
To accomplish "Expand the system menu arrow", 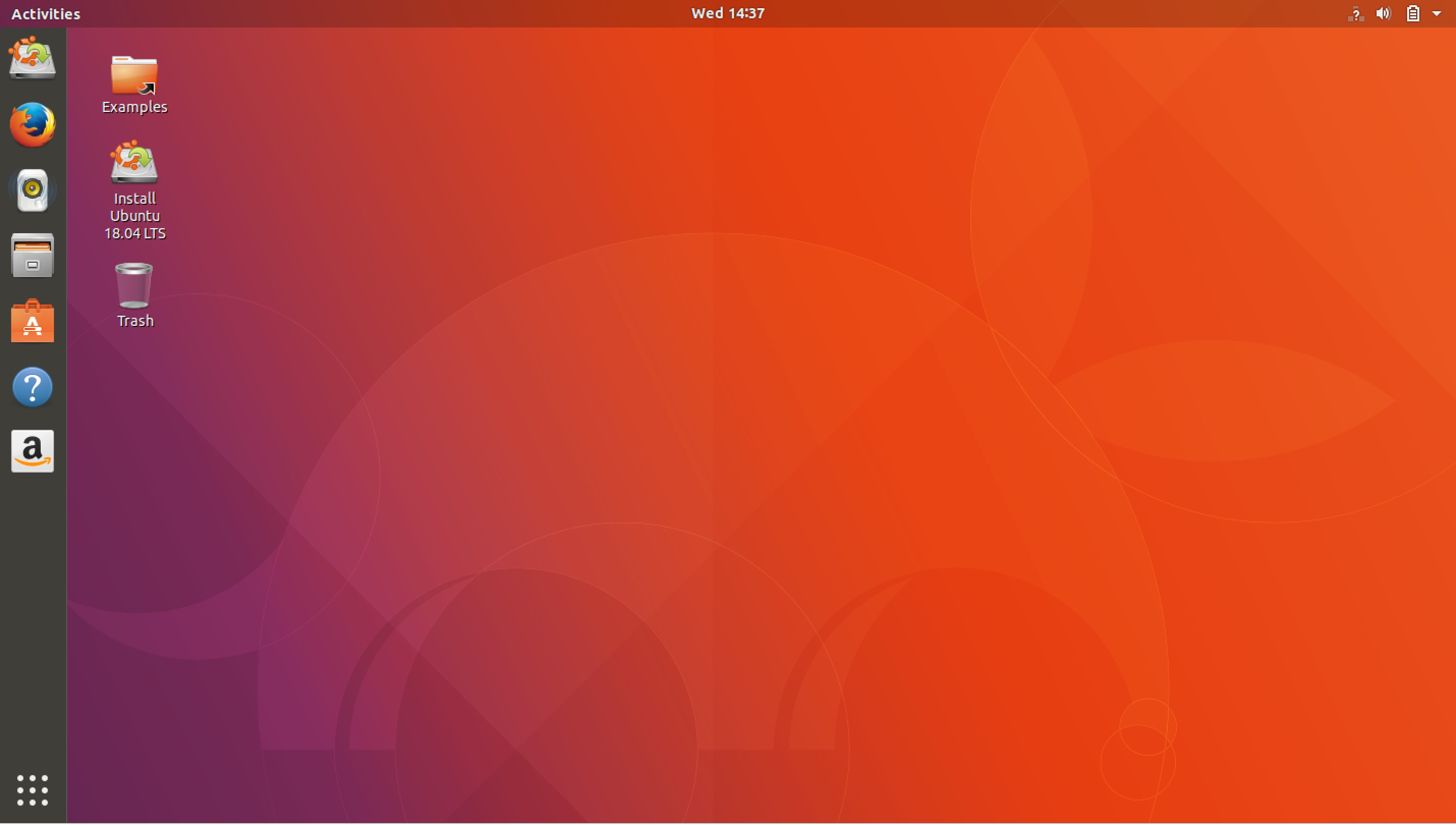I will pyautogui.click(x=1437, y=14).
